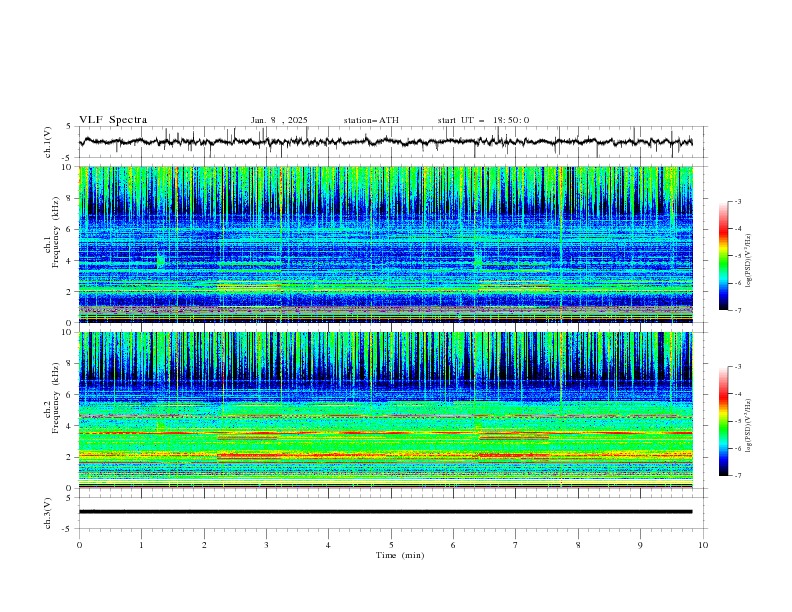Viewport: 792px width, 612px height.
Task: Click the ch.2 spectrogram color scale bar
Action: [x=723, y=421]
